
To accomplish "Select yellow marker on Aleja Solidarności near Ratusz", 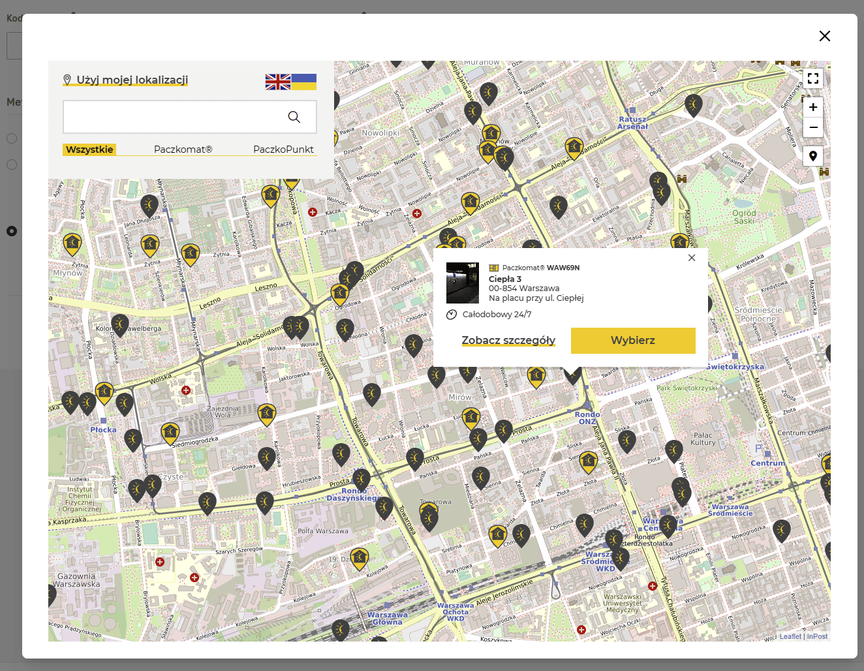I will coord(574,148).
